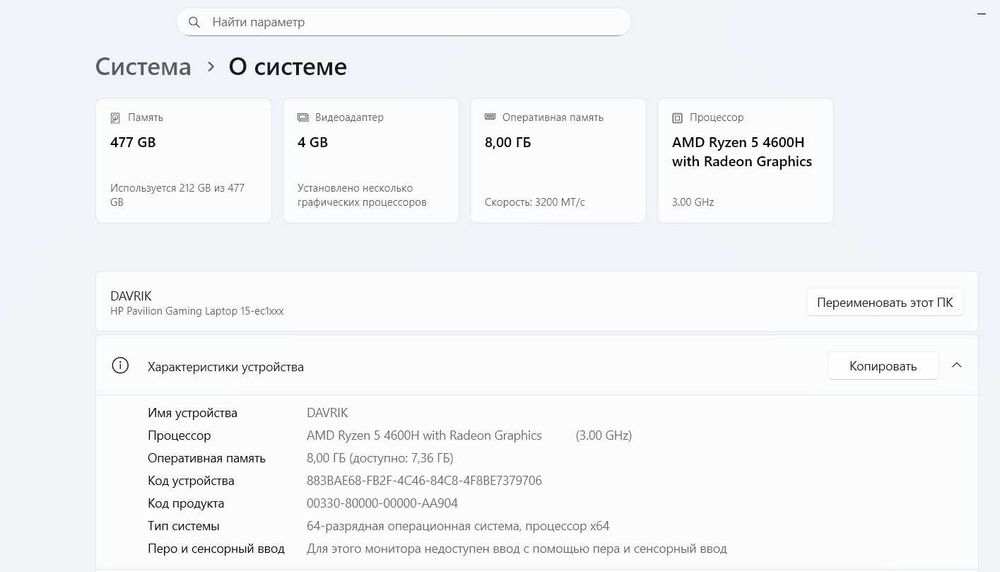The height and width of the screenshot is (572, 1000).
Task: Select the 4 GB video adapter value
Action: click(x=313, y=143)
